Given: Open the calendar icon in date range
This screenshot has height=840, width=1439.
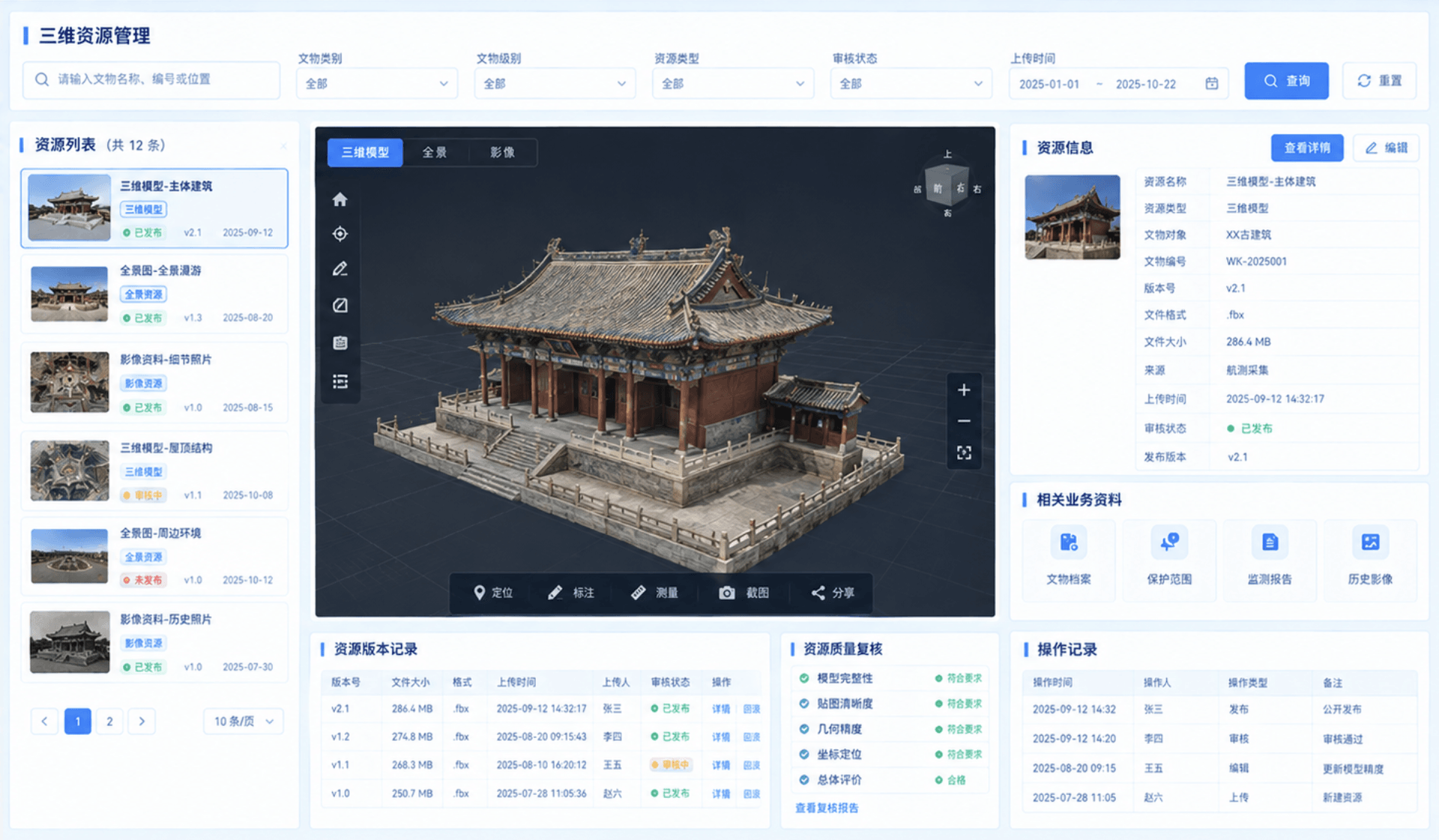Looking at the screenshot, I should tap(1211, 83).
